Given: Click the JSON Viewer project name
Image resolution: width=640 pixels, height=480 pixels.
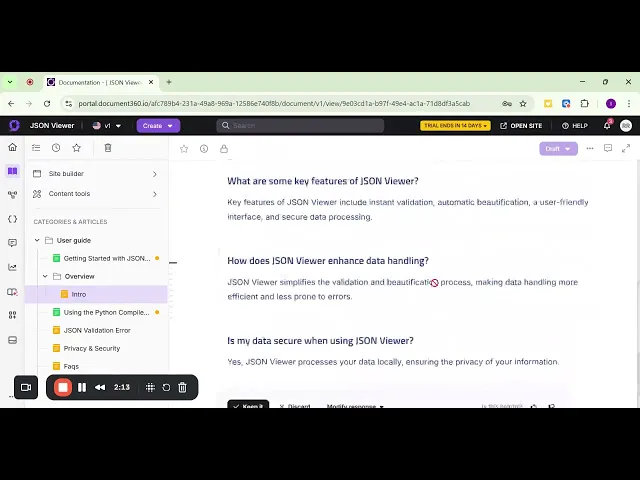Looking at the screenshot, I should pyautogui.click(x=52, y=126).
